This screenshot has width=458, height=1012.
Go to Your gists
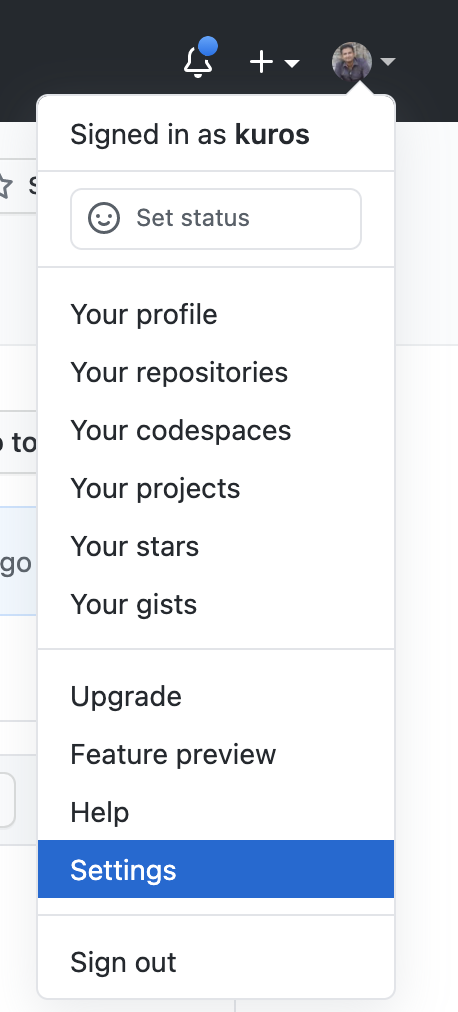(216, 605)
